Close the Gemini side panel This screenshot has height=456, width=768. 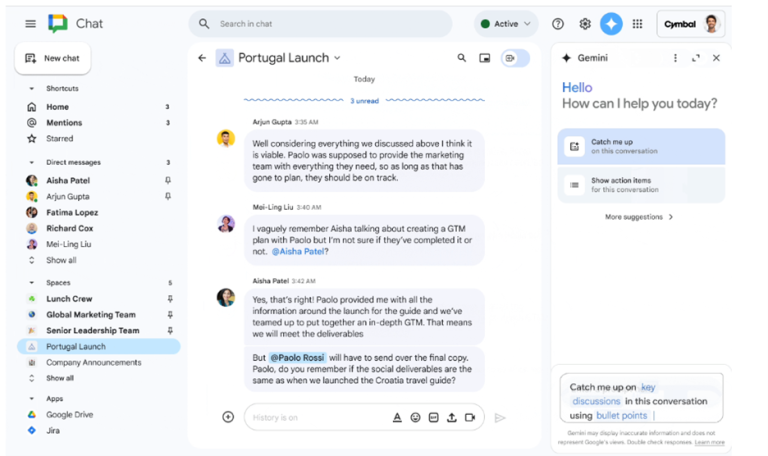pyautogui.click(x=717, y=58)
